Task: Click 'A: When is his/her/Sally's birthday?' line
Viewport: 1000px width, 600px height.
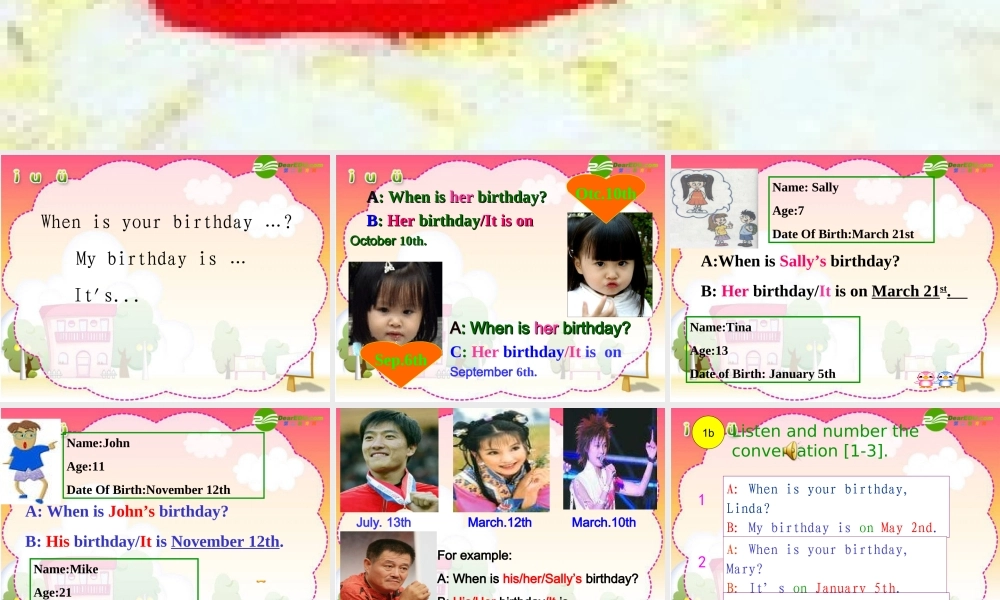Action: 538,579
